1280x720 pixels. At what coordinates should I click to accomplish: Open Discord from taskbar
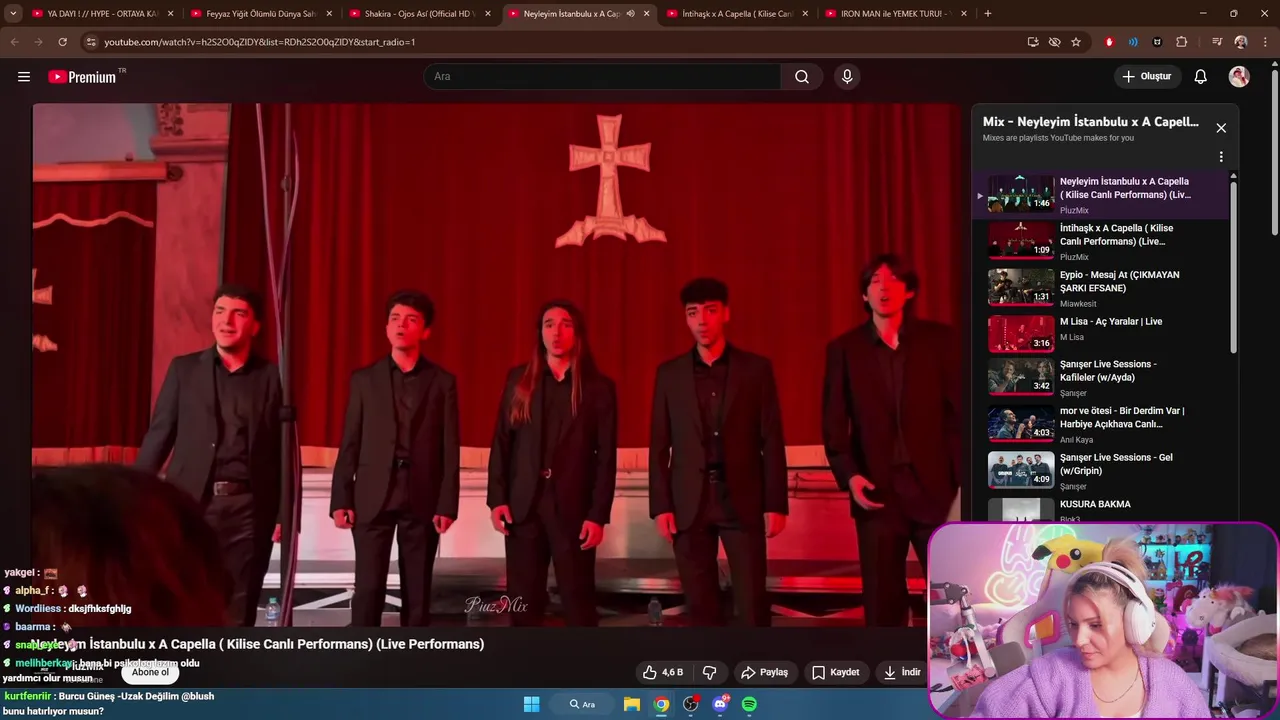[720, 704]
